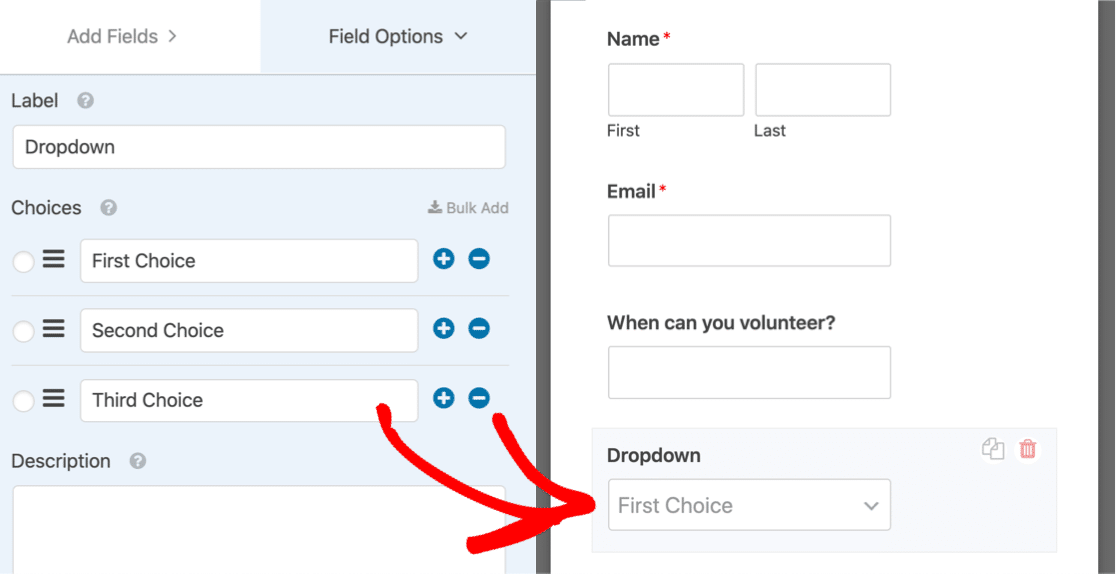1116x574 pixels.
Task: Delete Second Choice using minus icon
Action: click(x=479, y=329)
